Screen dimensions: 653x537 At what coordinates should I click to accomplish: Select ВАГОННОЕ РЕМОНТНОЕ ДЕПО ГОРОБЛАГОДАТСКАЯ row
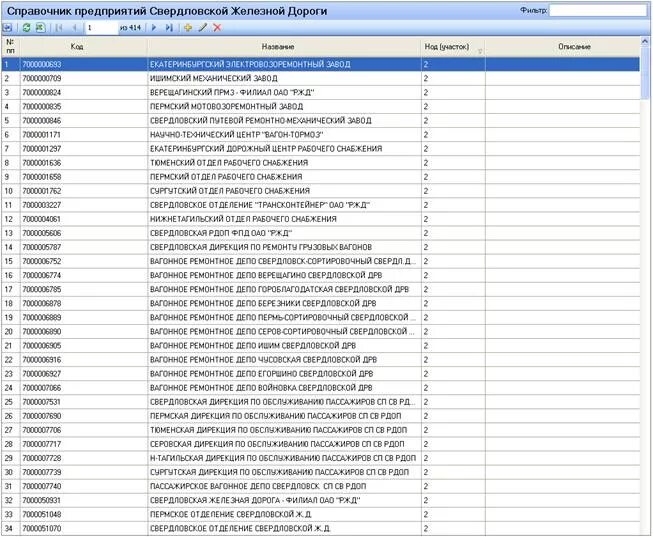(321, 289)
